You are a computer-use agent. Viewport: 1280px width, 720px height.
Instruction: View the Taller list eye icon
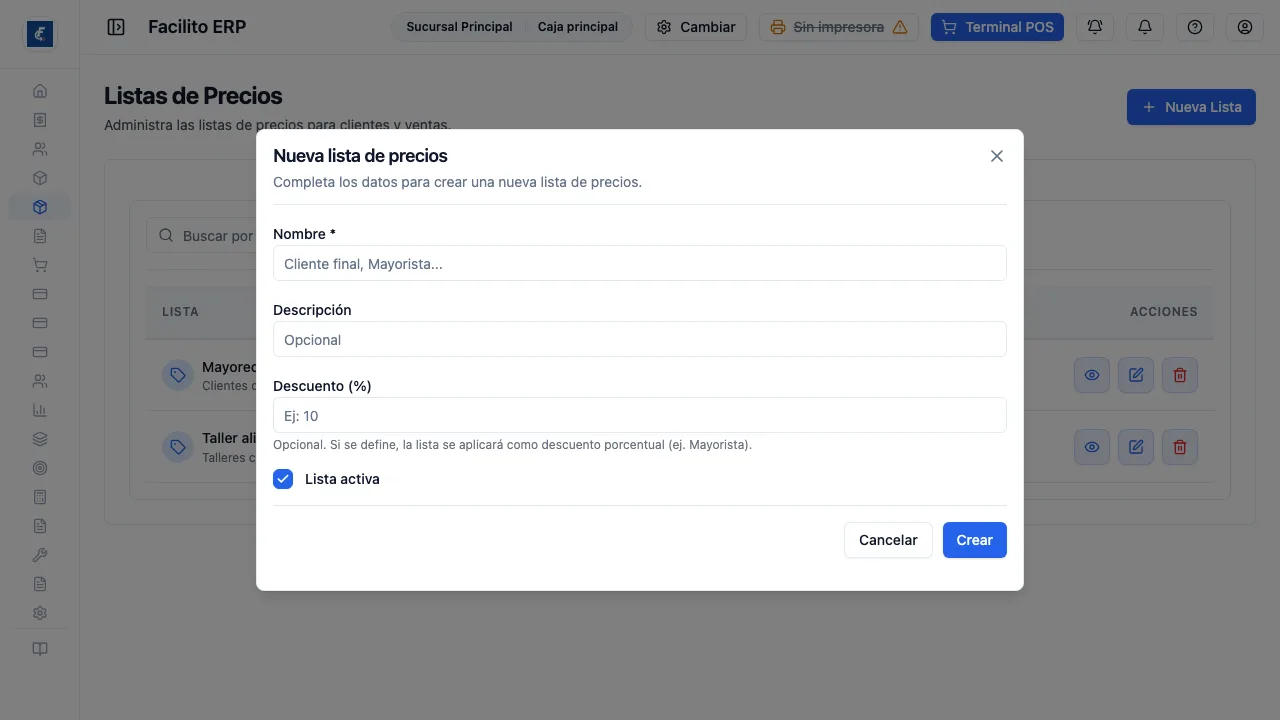1092,447
